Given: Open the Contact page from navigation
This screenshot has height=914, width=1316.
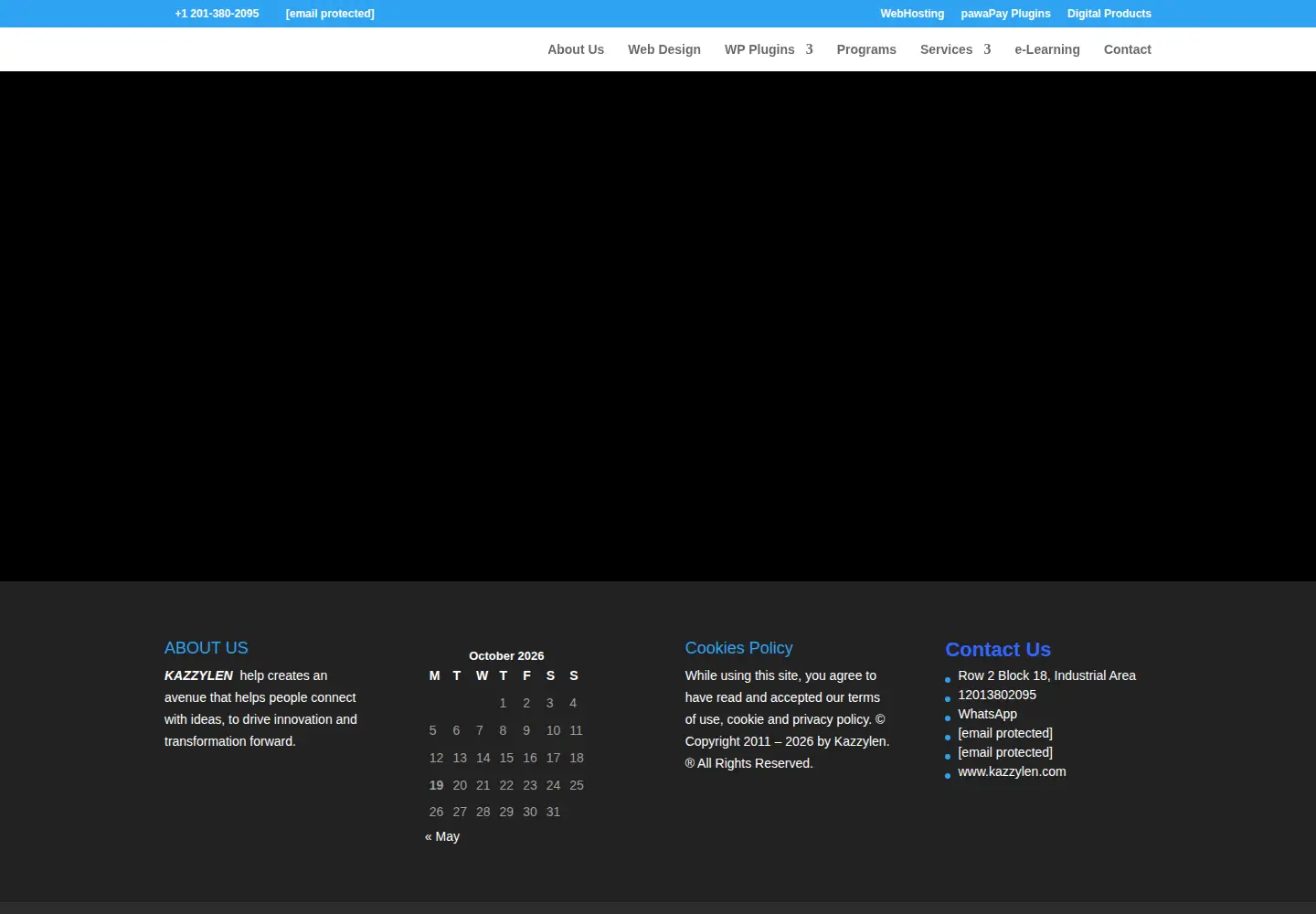Looking at the screenshot, I should tap(1128, 49).
